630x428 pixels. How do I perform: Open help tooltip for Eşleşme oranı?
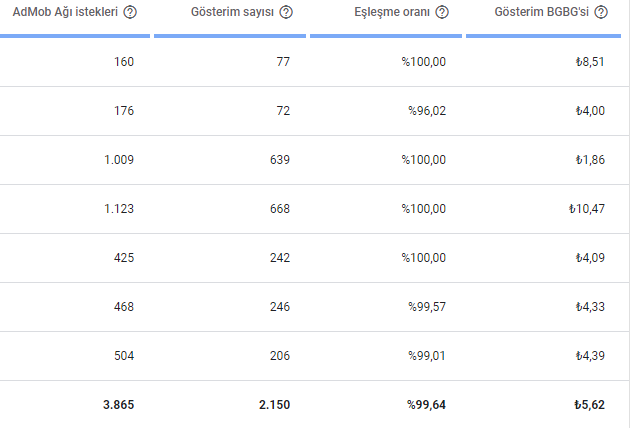[x=442, y=13]
